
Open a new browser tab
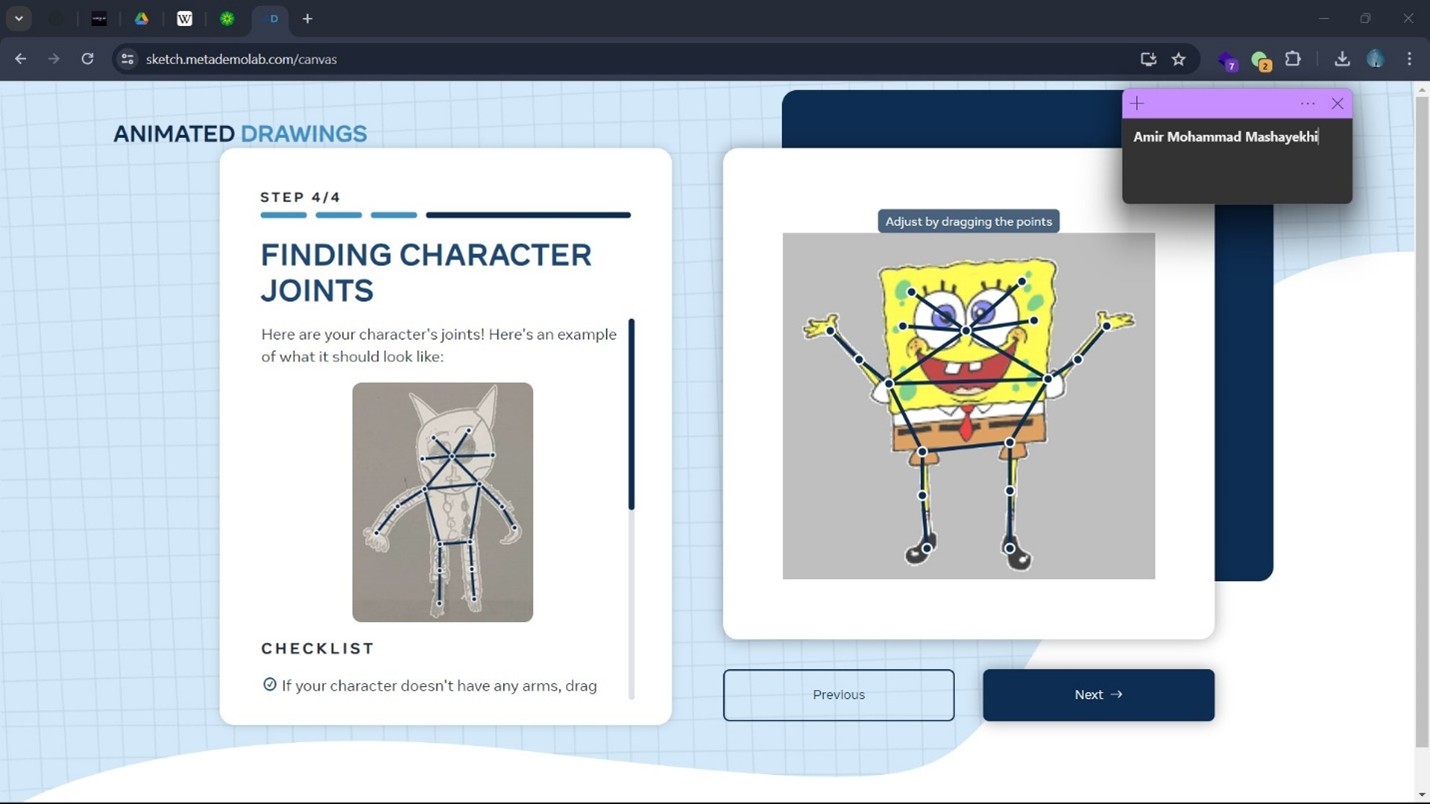click(x=308, y=18)
